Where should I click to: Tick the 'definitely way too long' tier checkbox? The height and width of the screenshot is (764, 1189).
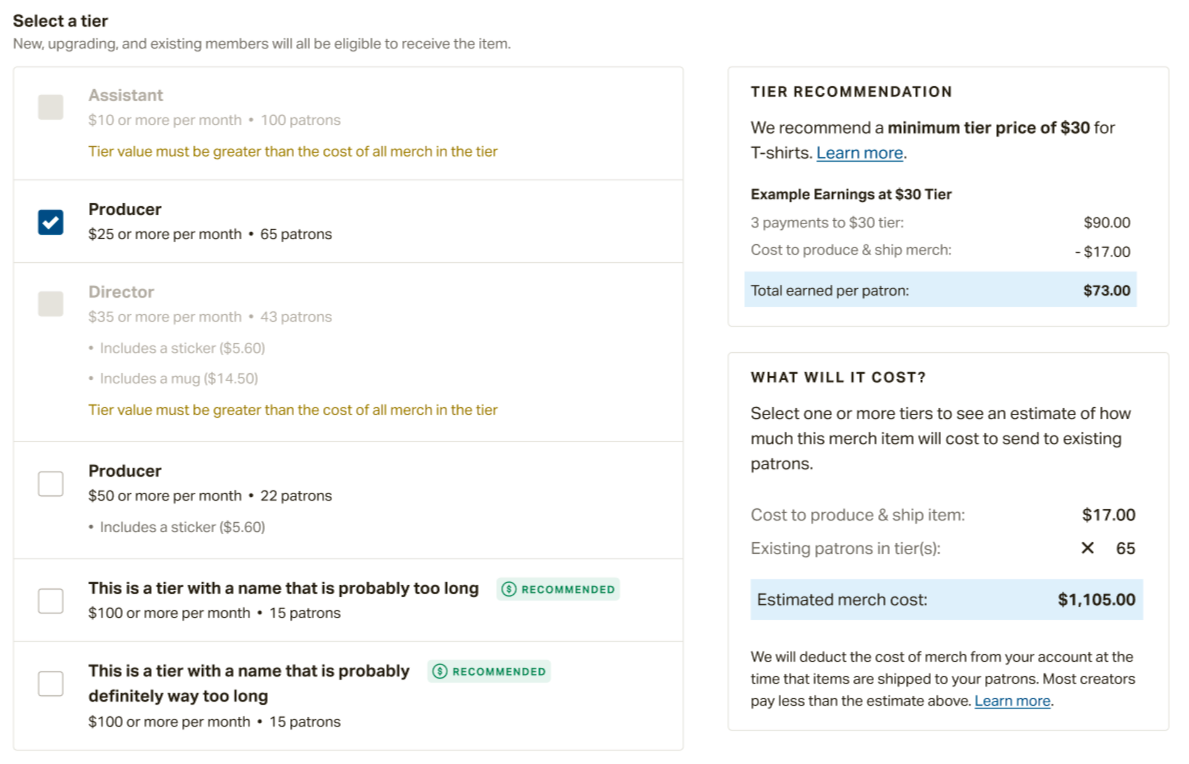coord(51,684)
